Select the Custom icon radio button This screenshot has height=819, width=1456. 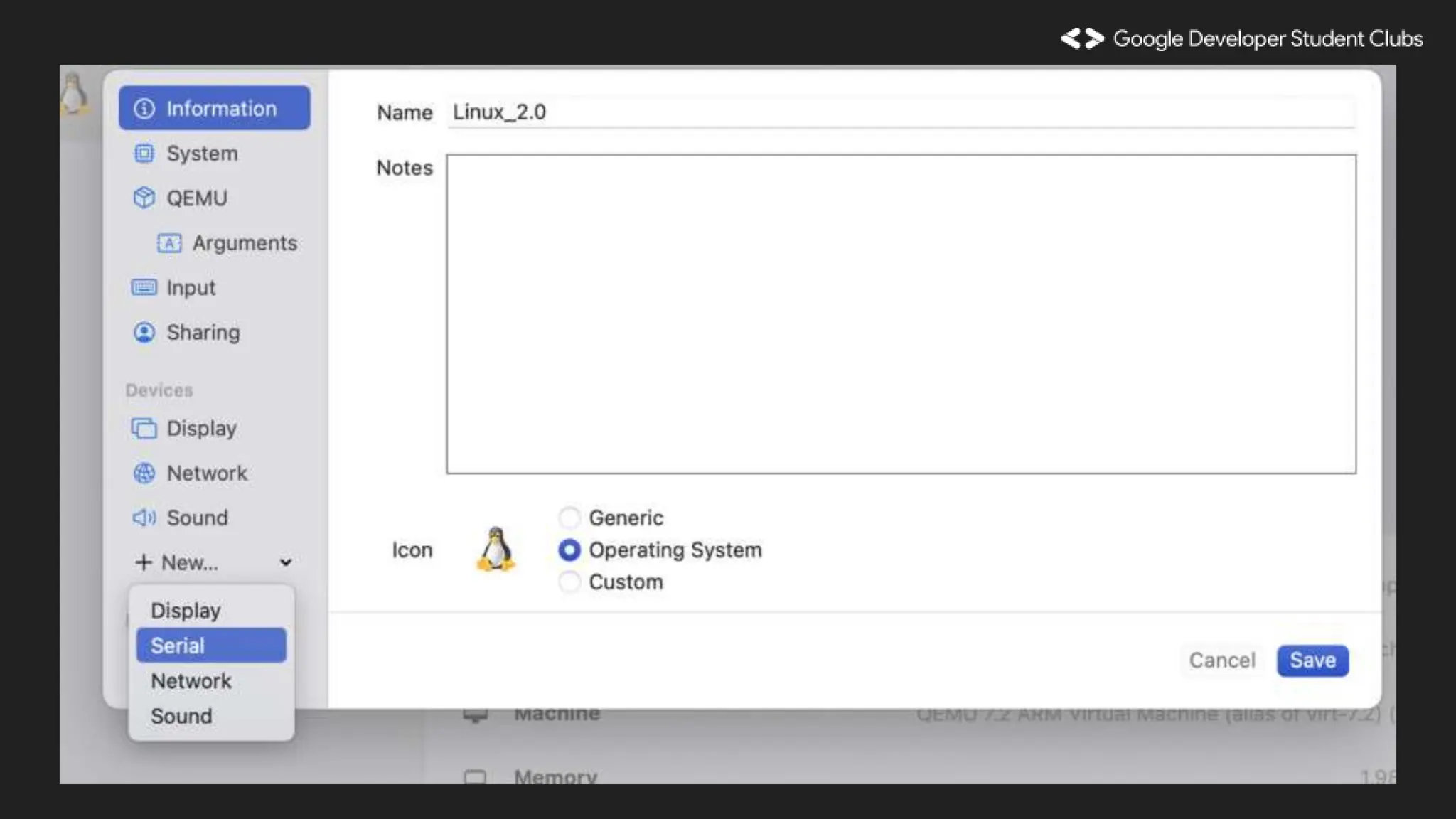coord(569,582)
